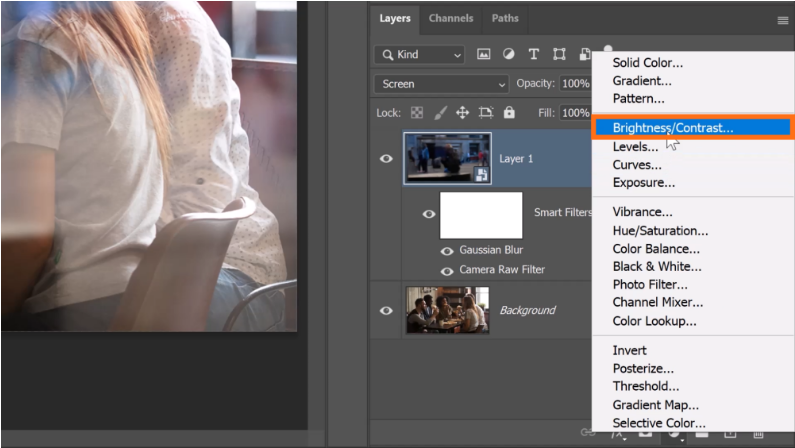Click the Smart Filters white mask thumbnail
This screenshot has width=795, height=448.
pyautogui.click(x=481, y=214)
